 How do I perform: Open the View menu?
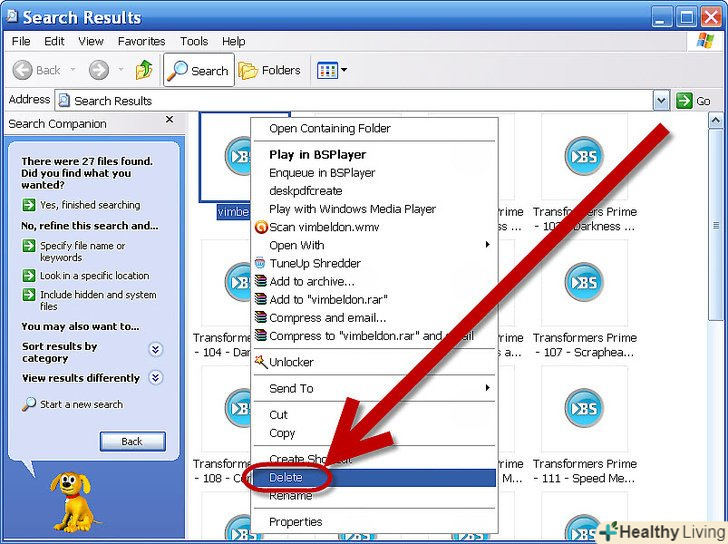[x=91, y=41]
